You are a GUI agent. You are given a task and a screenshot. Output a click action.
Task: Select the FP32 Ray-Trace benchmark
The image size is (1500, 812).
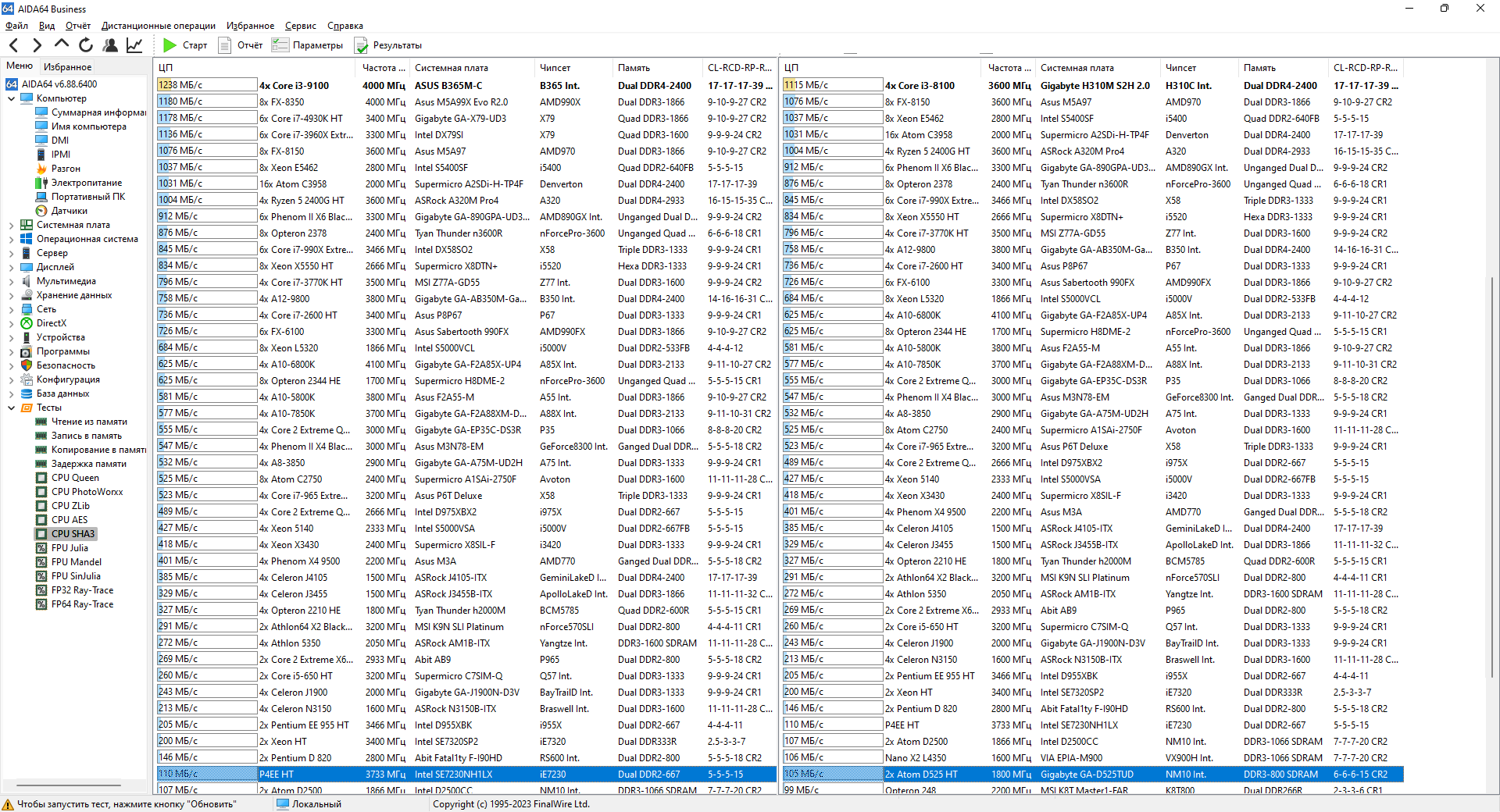tap(75, 590)
